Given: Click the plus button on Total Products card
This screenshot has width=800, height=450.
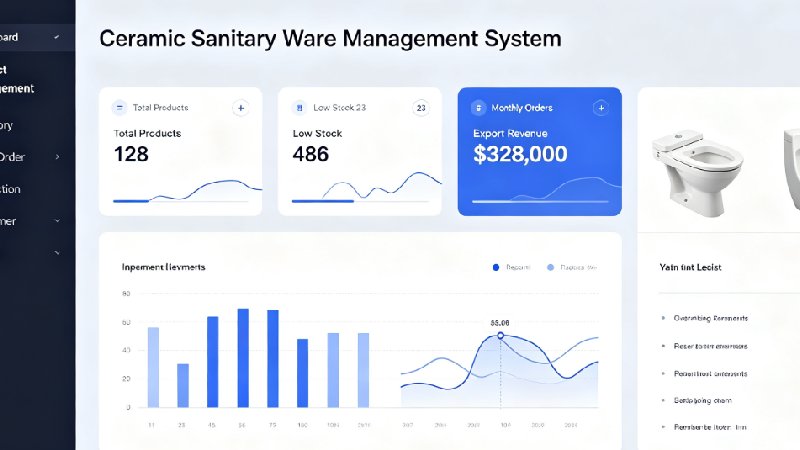Looking at the screenshot, I should (x=241, y=108).
